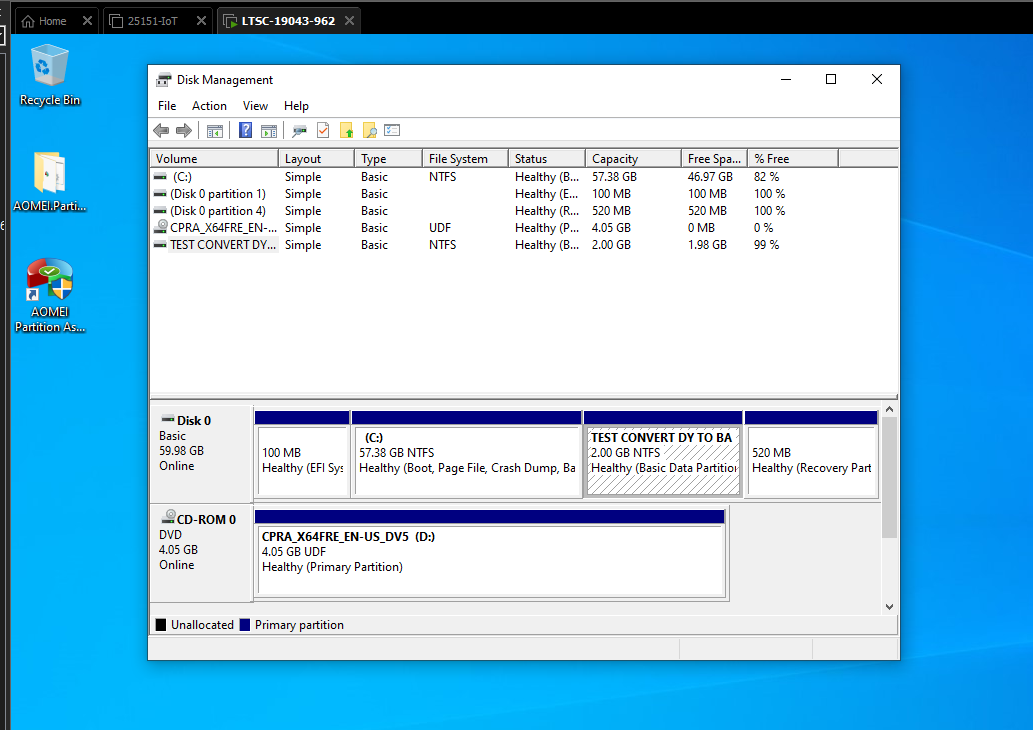Sort by Volume column header
Screen dimensions: 1033x730
pos(214,159)
